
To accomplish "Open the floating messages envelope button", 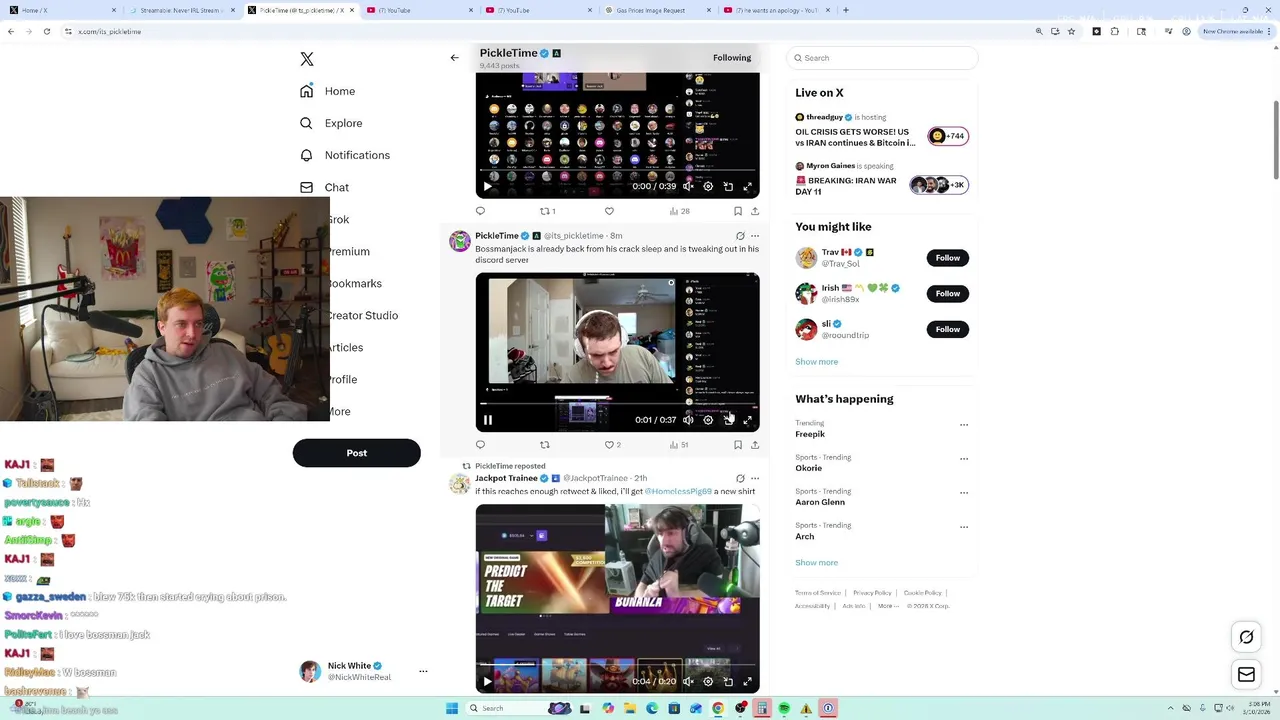I will (1246, 675).
